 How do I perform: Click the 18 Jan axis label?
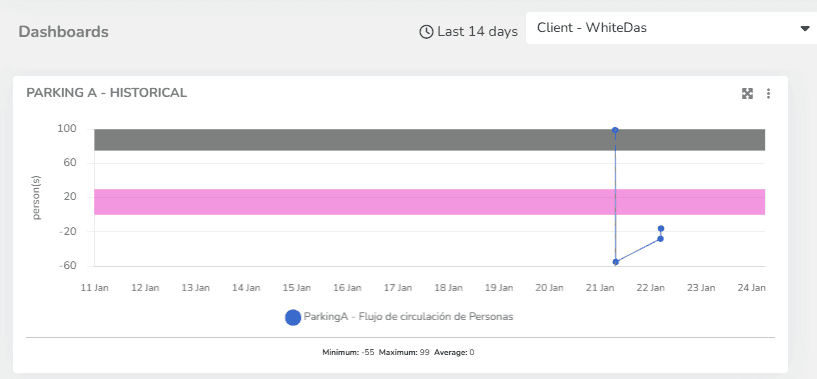[x=448, y=287]
